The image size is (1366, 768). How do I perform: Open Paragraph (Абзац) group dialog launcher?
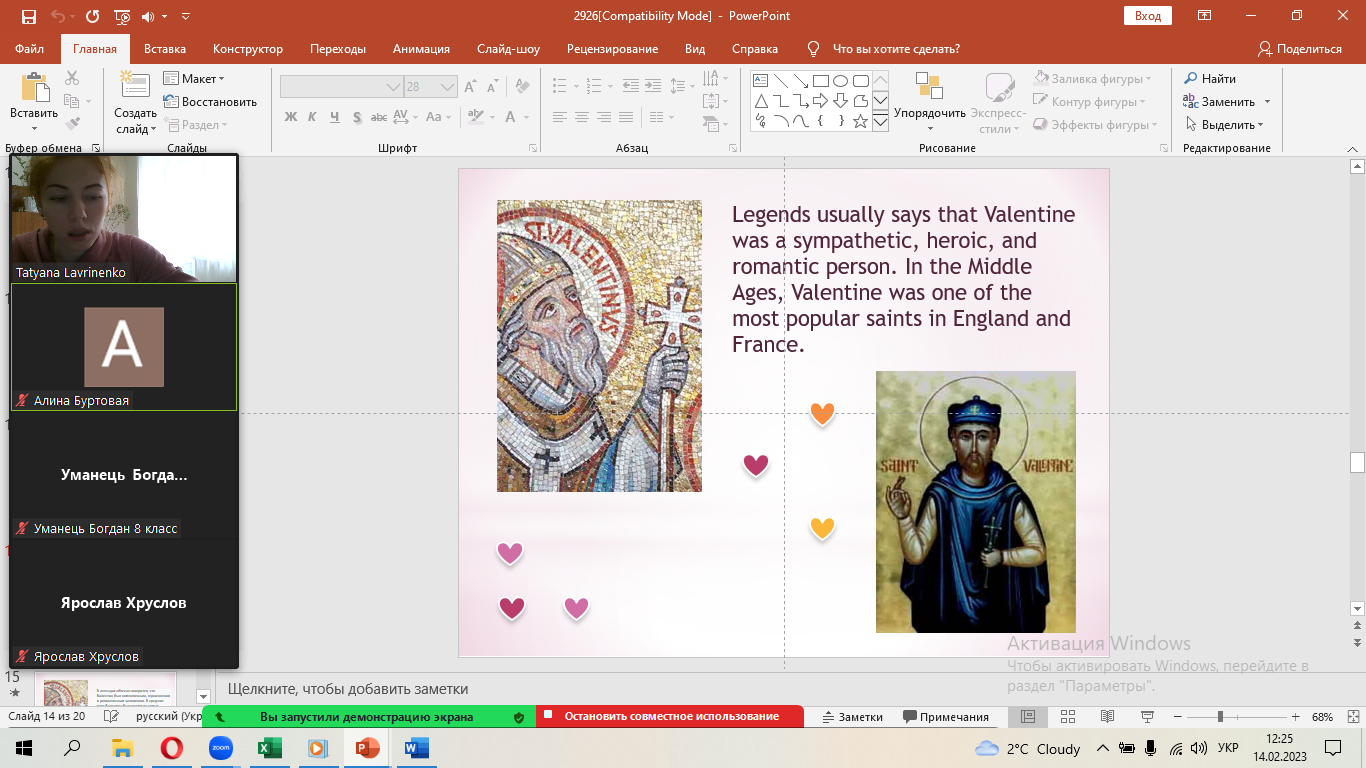[731, 148]
